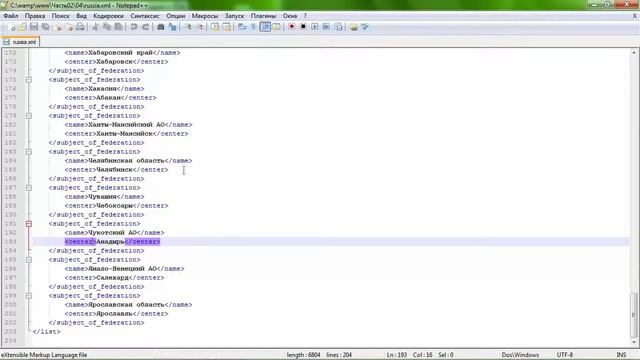Redo the edit with the Redo icon
The height and width of the screenshot is (360, 640).
tap(145, 27)
